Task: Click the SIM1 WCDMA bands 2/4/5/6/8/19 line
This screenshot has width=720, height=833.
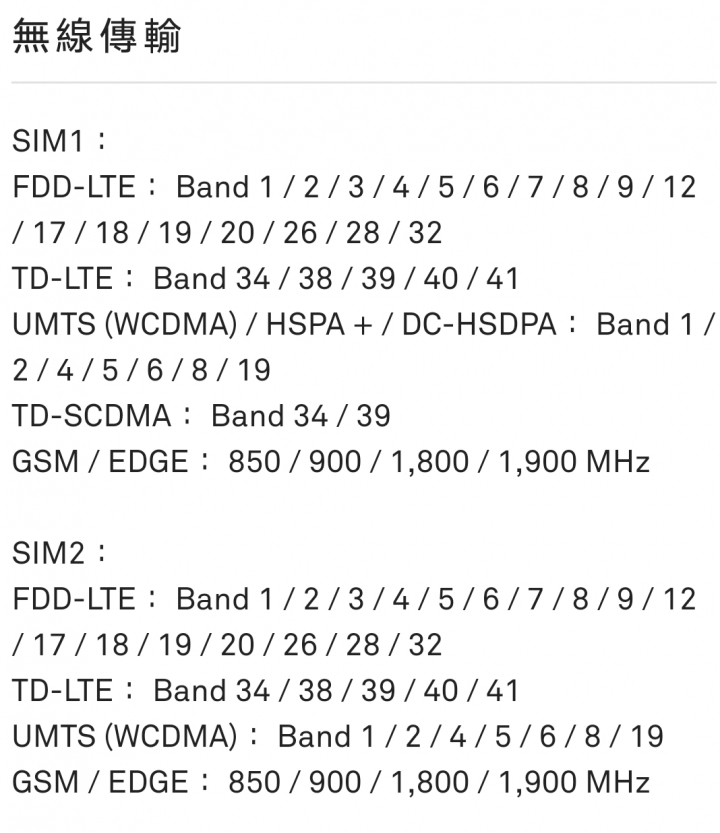Action: coord(141,370)
